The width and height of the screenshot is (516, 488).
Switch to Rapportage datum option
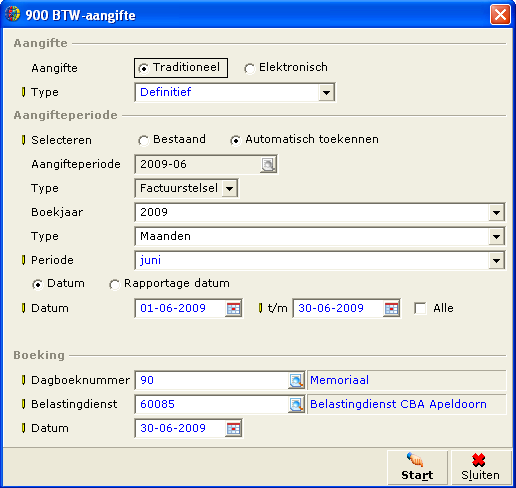pyautogui.click(x=114, y=285)
